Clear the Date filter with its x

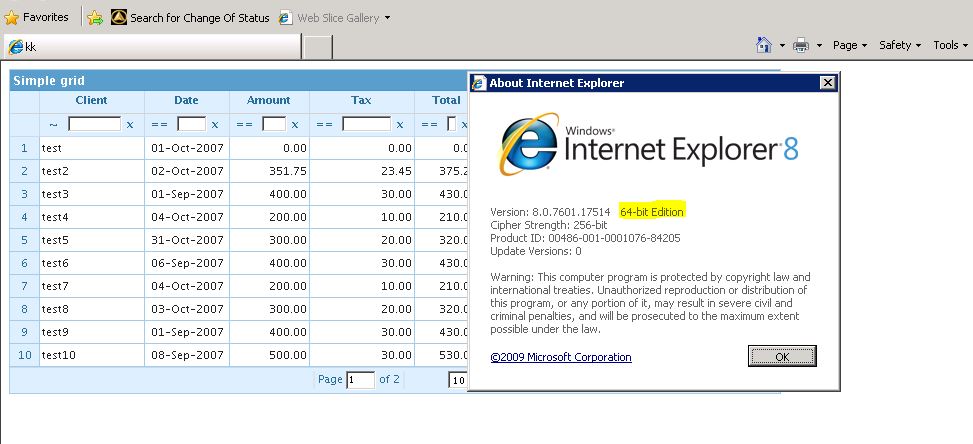[215, 125]
